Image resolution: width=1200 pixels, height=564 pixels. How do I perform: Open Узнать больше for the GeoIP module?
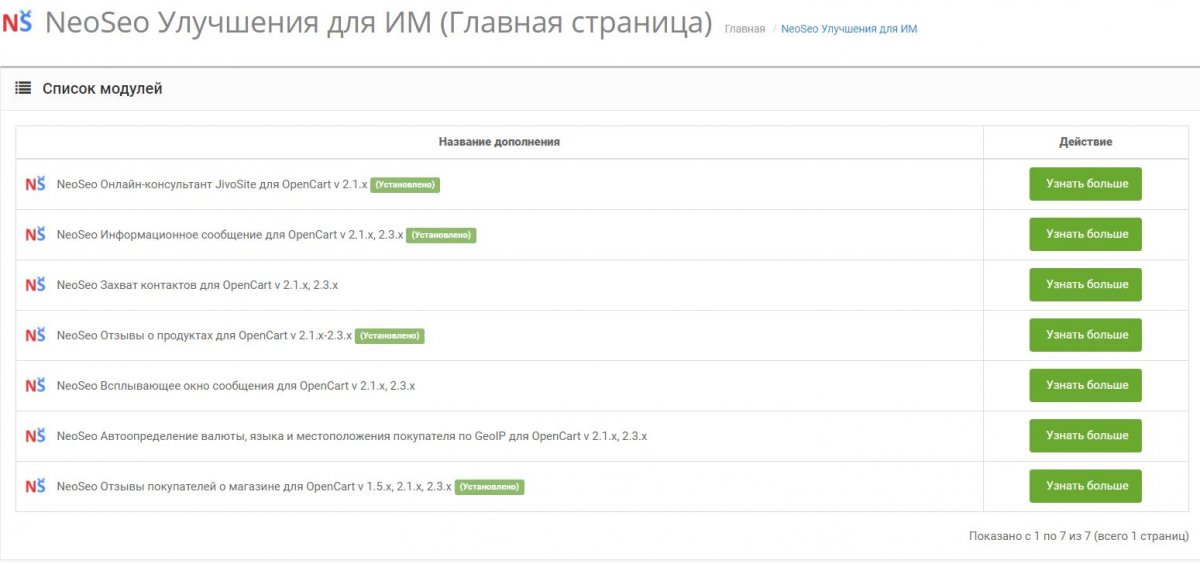1086,435
